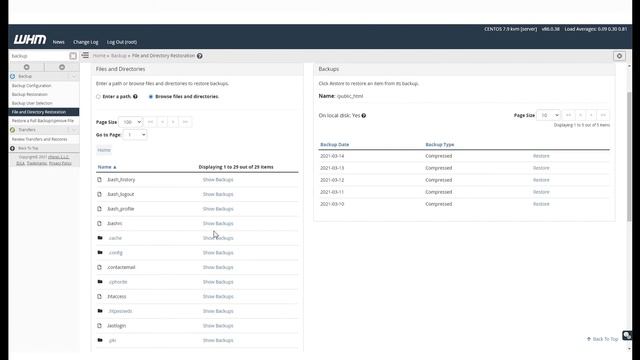Click the .lastlogin file icon
This screenshot has height=360, width=640.
99,326
